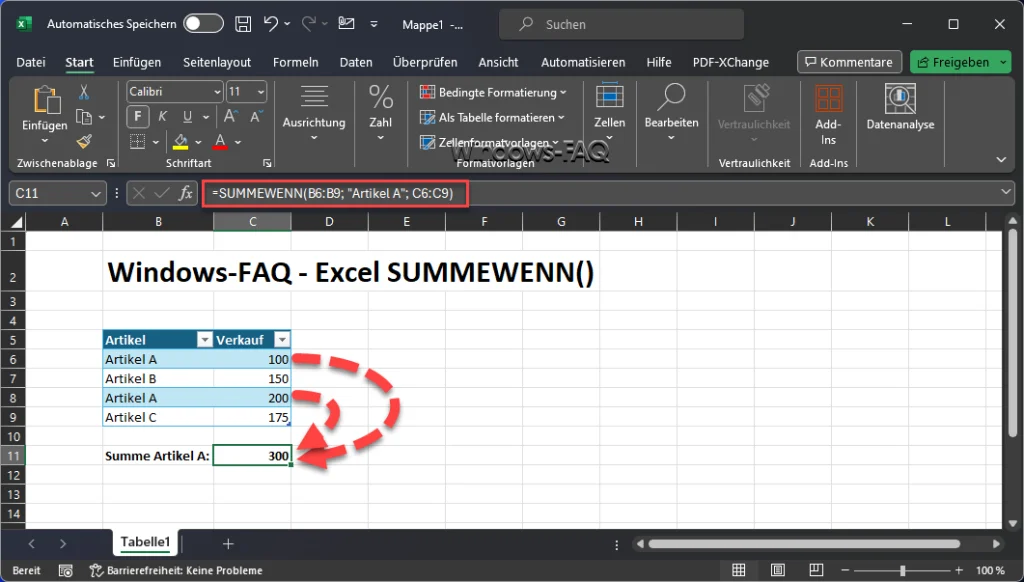
Task: Click the zoom out minus button
Action: pos(845,570)
